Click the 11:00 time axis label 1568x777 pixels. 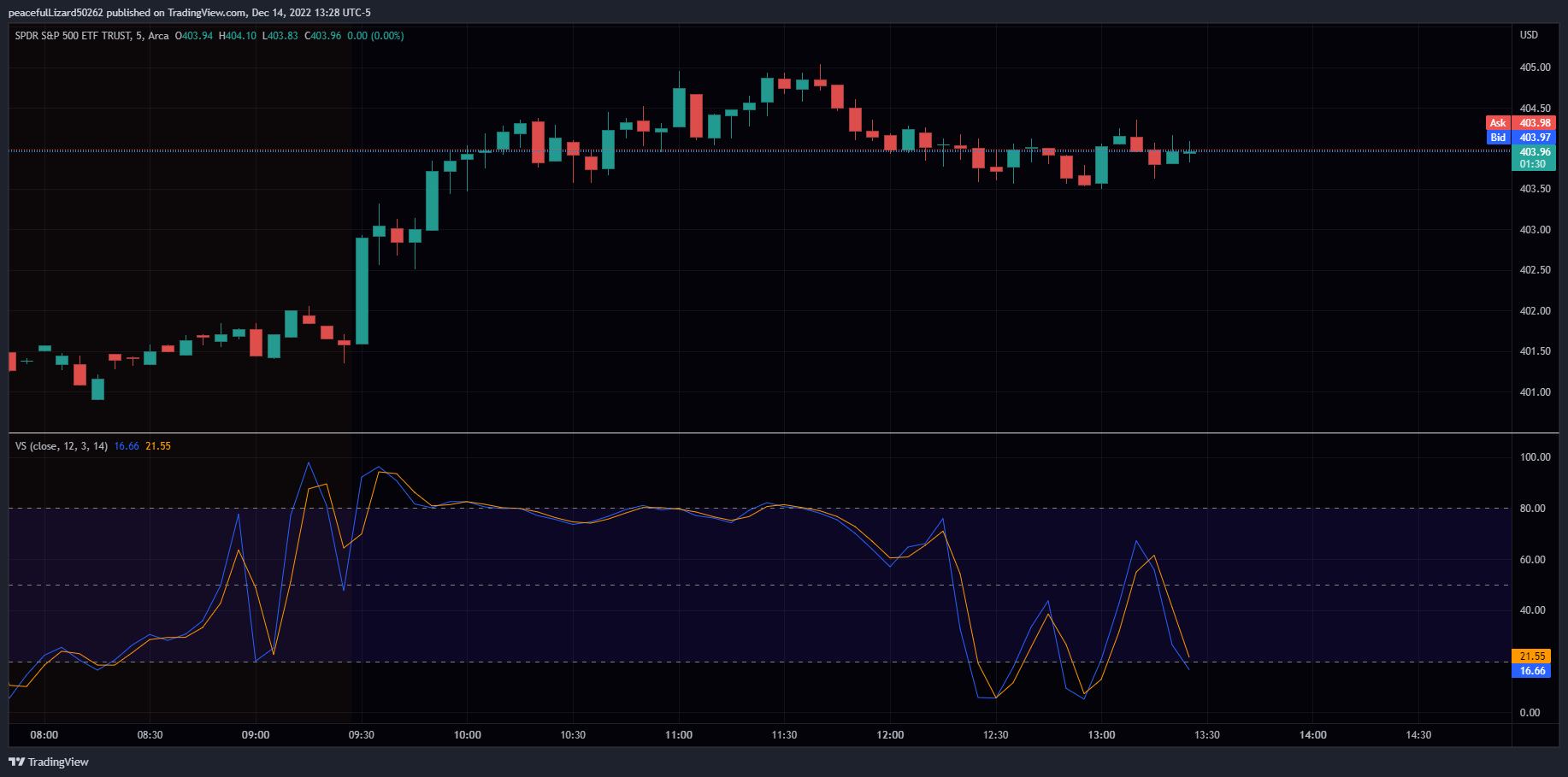coord(679,735)
